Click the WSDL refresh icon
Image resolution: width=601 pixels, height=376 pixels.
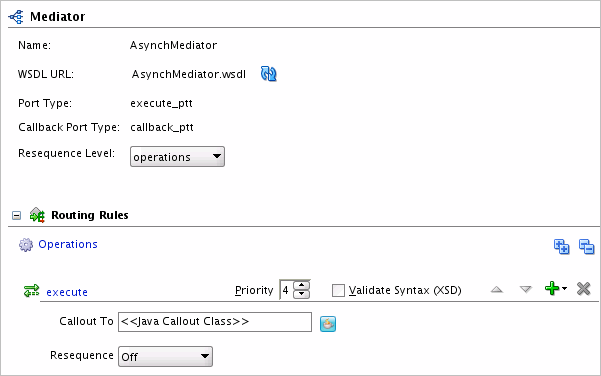tap(269, 74)
